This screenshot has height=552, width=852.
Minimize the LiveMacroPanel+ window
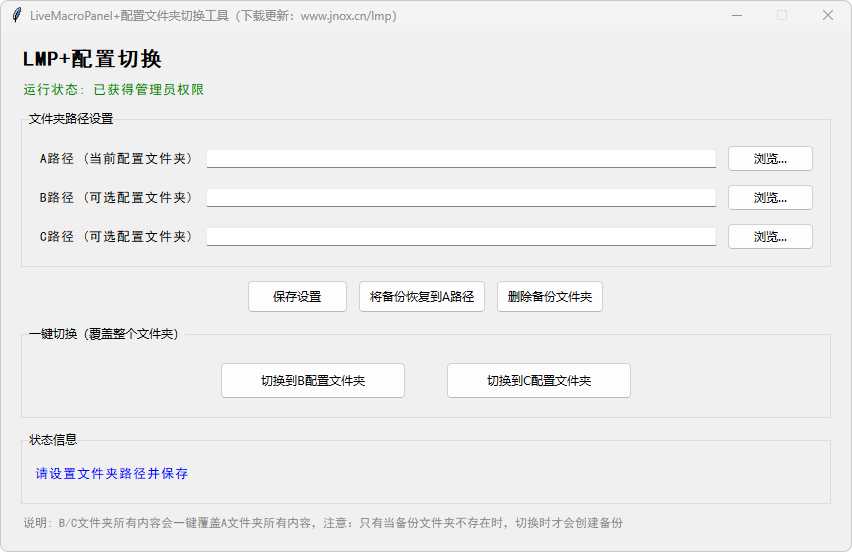[x=737, y=15]
